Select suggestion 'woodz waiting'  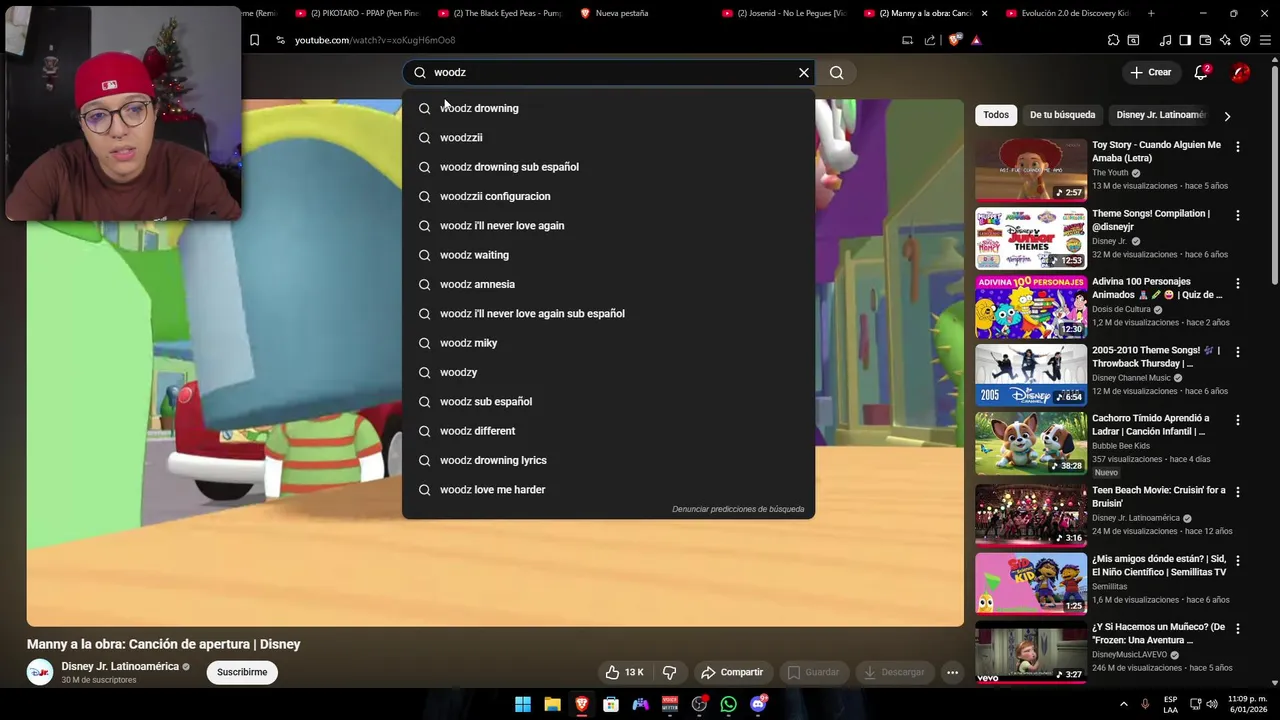click(608, 255)
